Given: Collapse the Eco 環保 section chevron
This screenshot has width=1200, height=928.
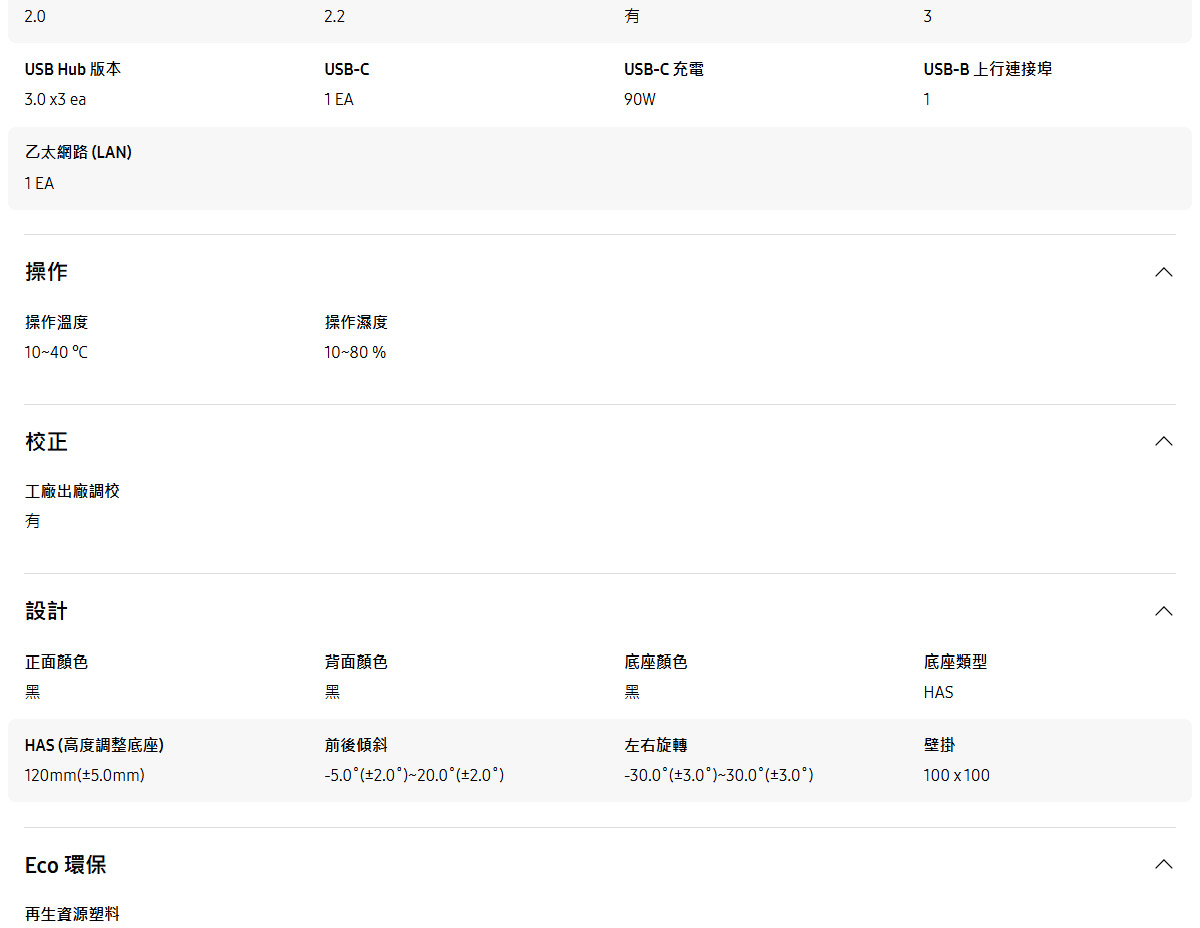Looking at the screenshot, I should [x=1163, y=863].
